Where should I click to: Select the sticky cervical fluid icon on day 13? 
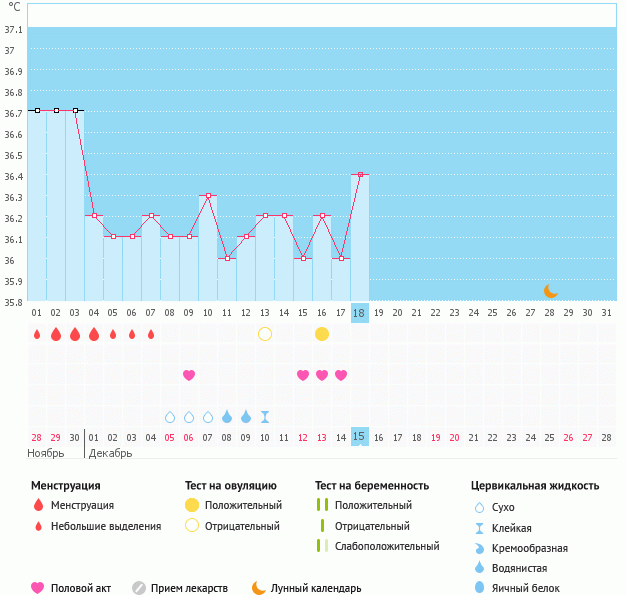(x=265, y=416)
